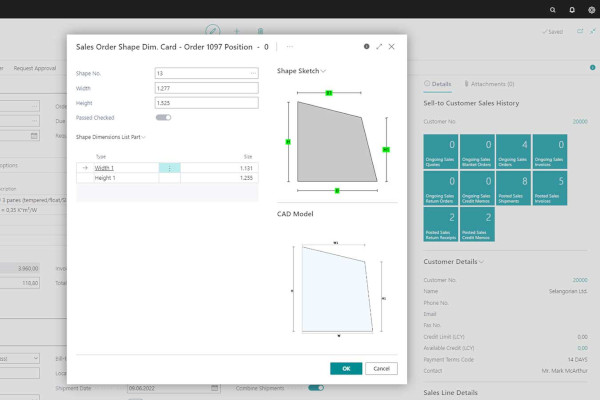Viewport: 600px width, 400px height.
Task: Switch to the Attachments tab
Action: coord(489,84)
